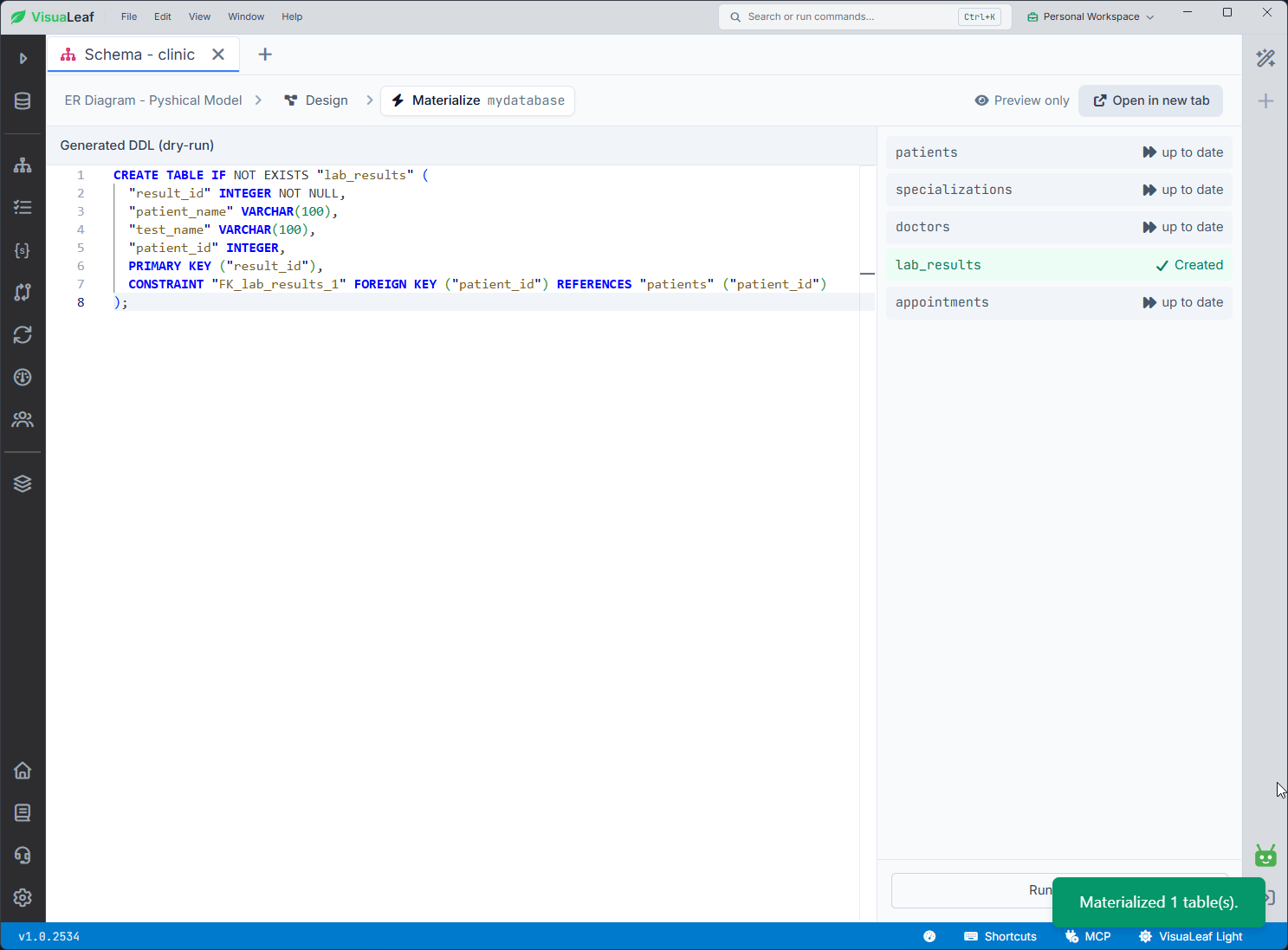1288x950 pixels.
Task: Open the settings gear in the sidebar
Action: 23,897
